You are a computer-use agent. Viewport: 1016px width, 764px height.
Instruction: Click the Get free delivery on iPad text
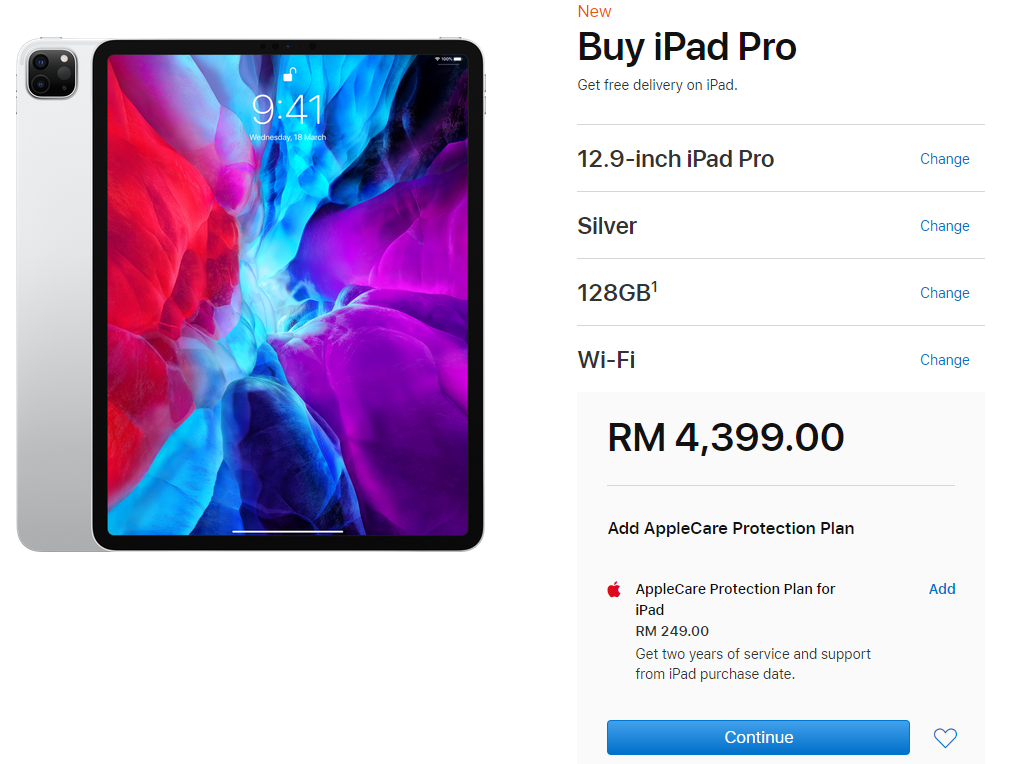(x=657, y=85)
